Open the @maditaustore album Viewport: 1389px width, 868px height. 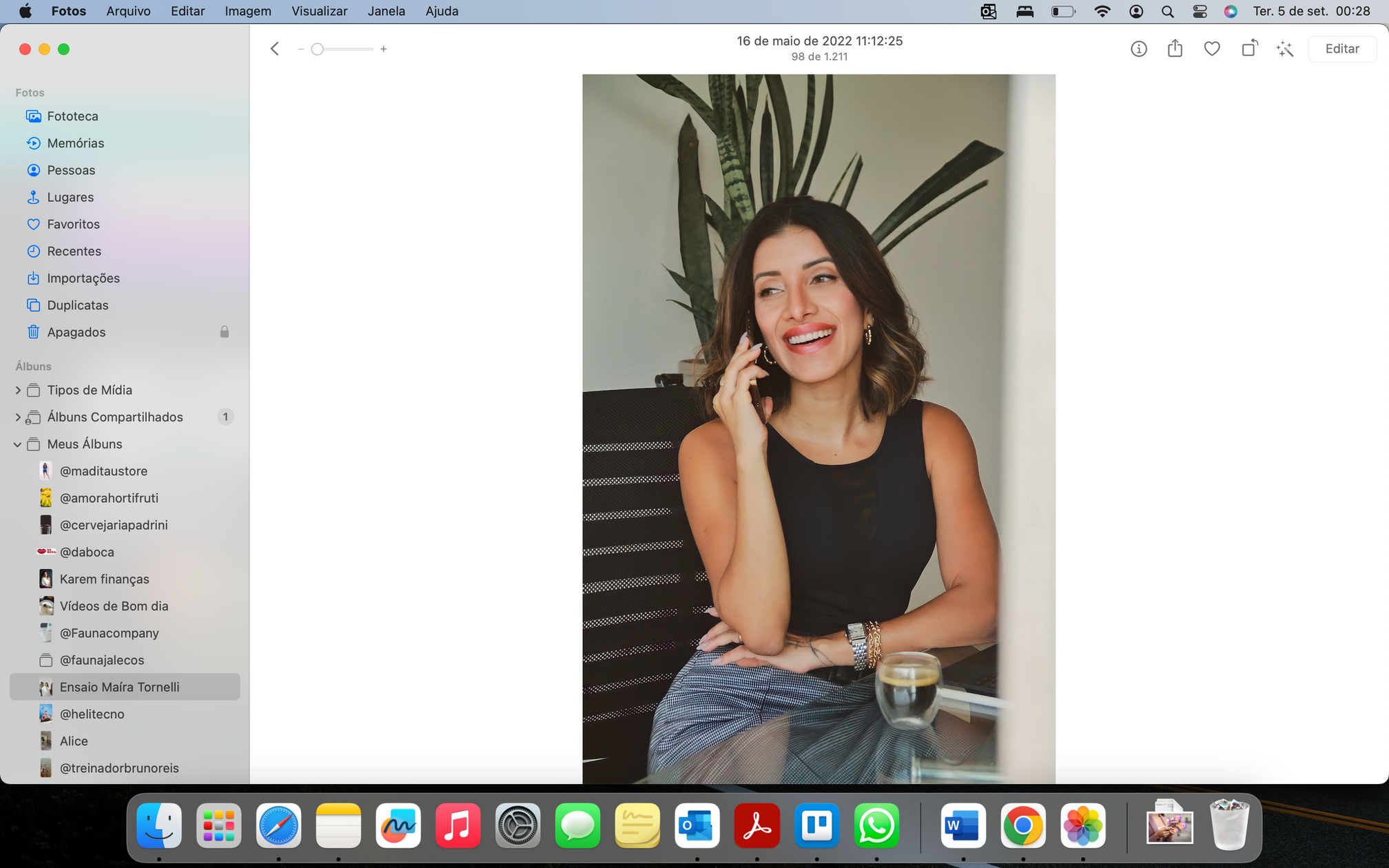click(x=125, y=471)
